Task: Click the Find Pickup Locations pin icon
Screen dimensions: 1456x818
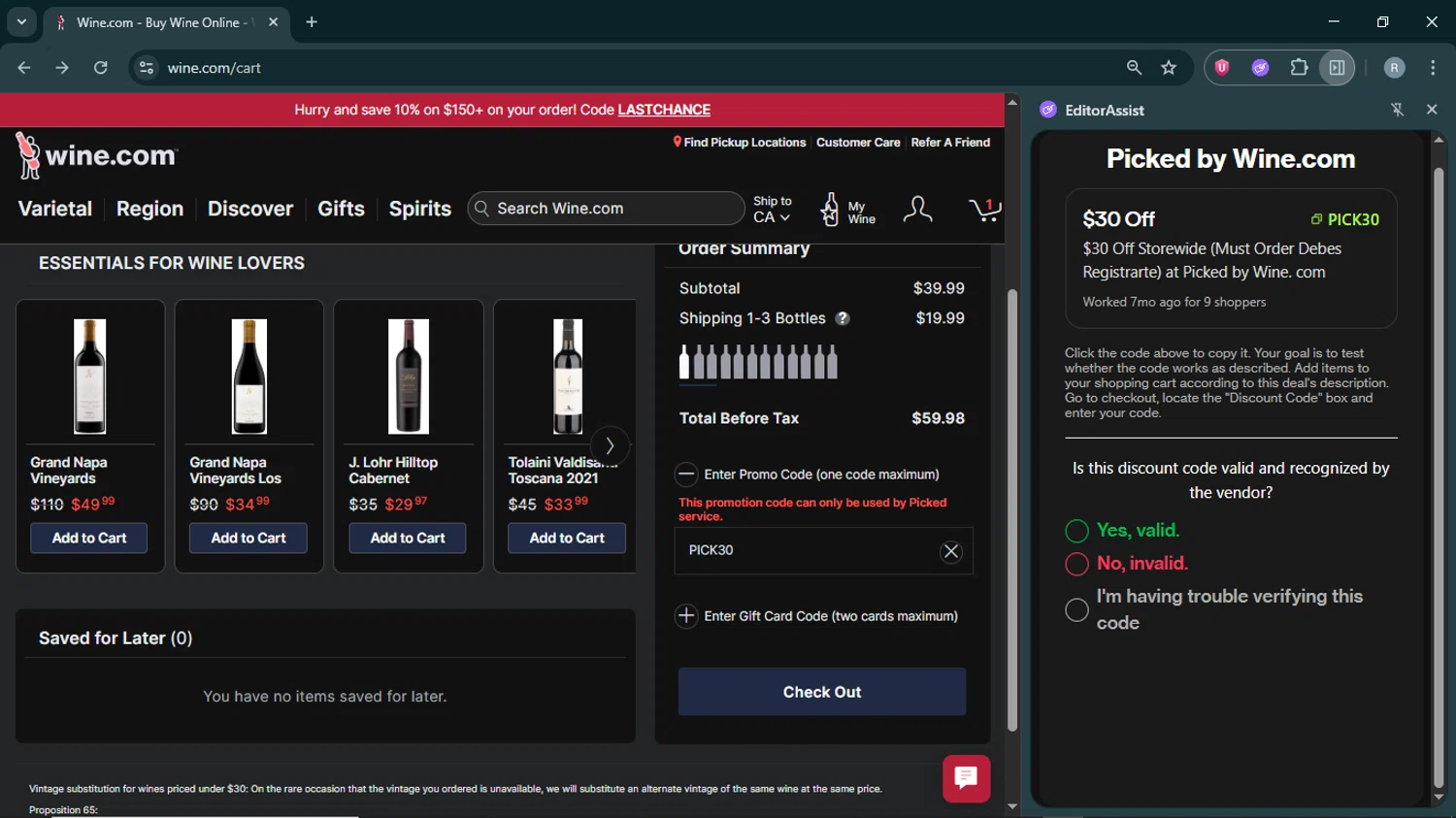Action: [x=678, y=142]
